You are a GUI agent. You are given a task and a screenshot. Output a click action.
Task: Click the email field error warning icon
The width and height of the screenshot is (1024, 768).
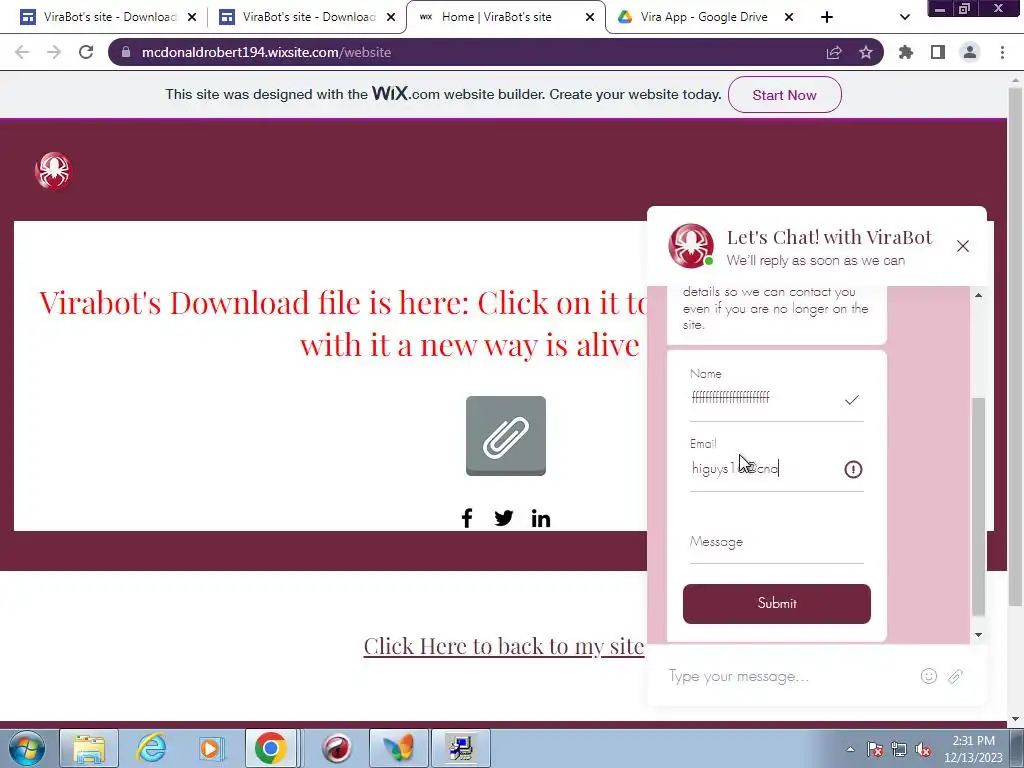[x=853, y=469]
